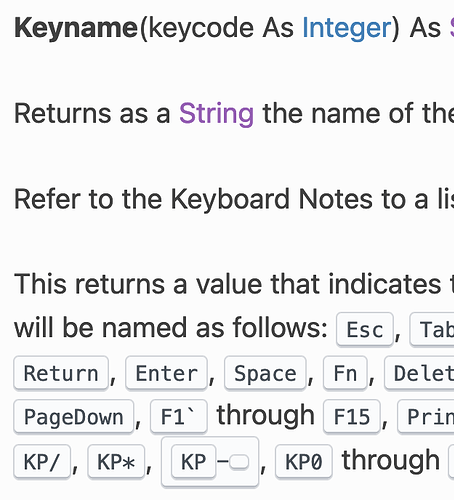The height and width of the screenshot is (500, 454).
Task: Select the Print key label after F15
Action: point(426,417)
